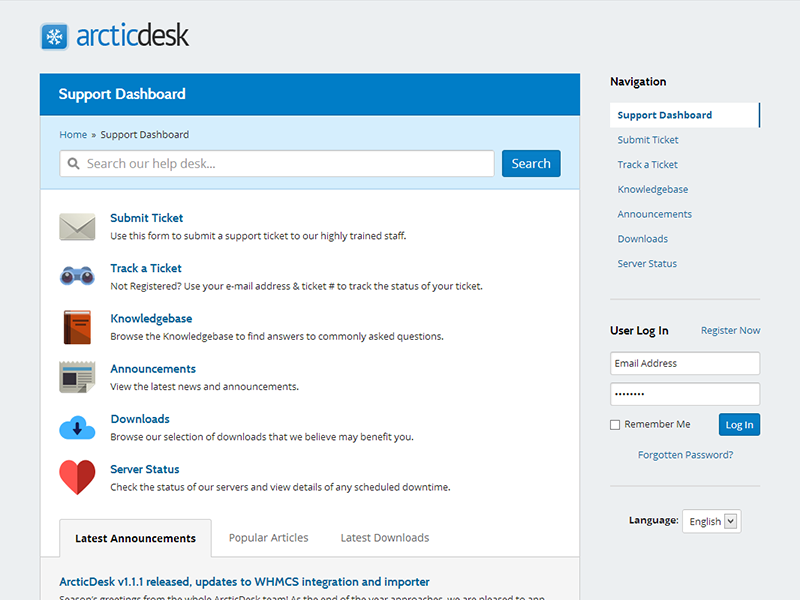Viewport: 800px width, 600px height.
Task: Select Track a Ticket in Navigation sidebar
Action: [x=647, y=164]
